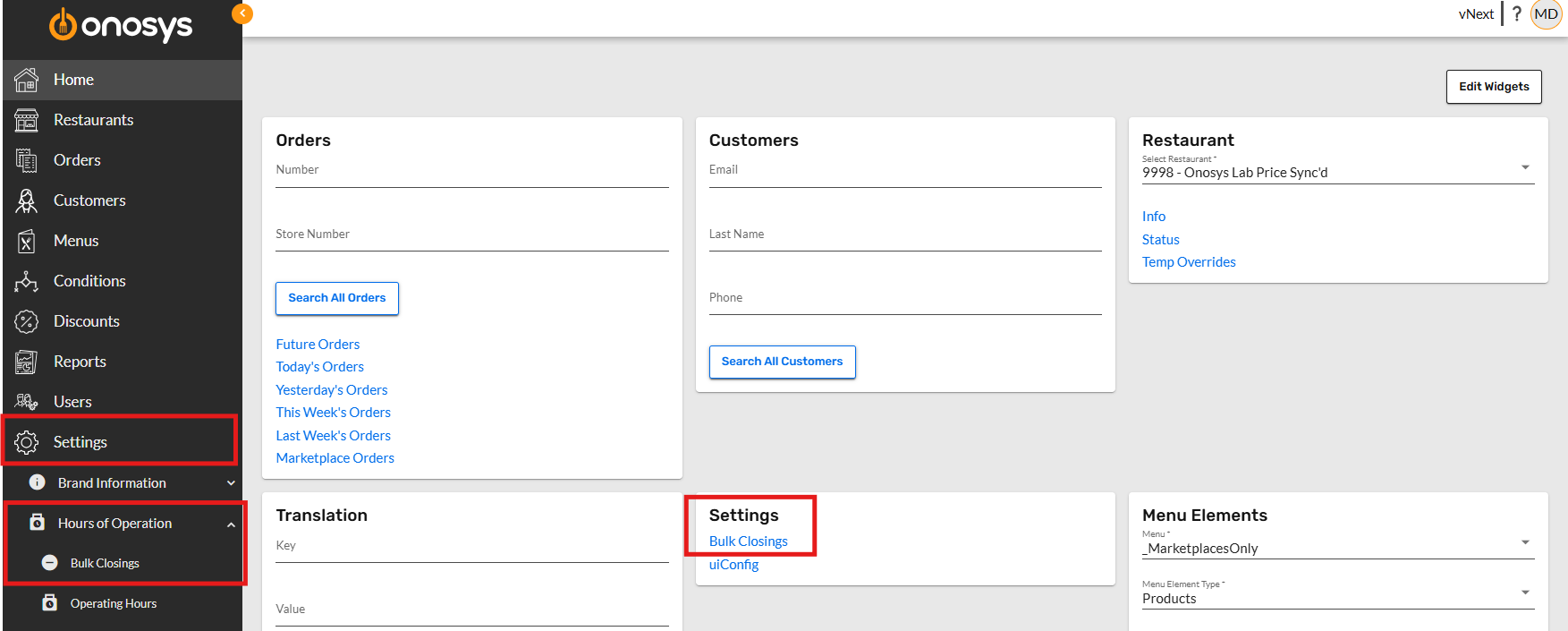Click the Search All Customers button
The height and width of the screenshot is (631, 1568).
point(783,362)
